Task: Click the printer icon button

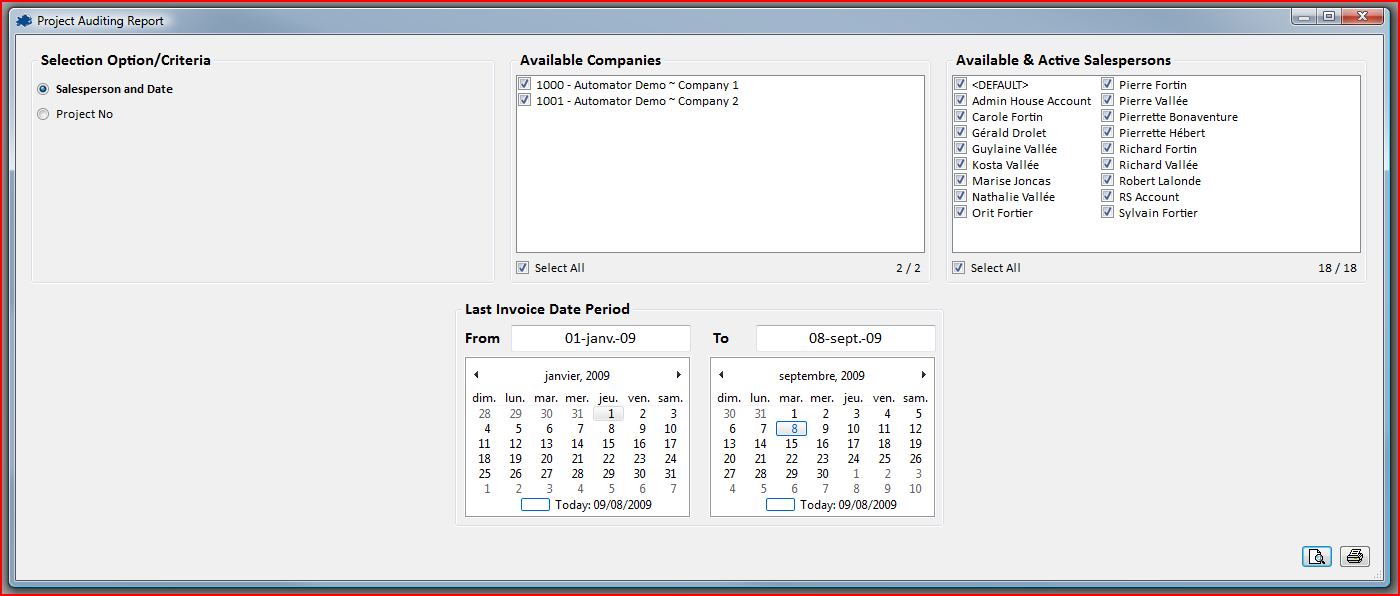Action: tap(1355, 557)
